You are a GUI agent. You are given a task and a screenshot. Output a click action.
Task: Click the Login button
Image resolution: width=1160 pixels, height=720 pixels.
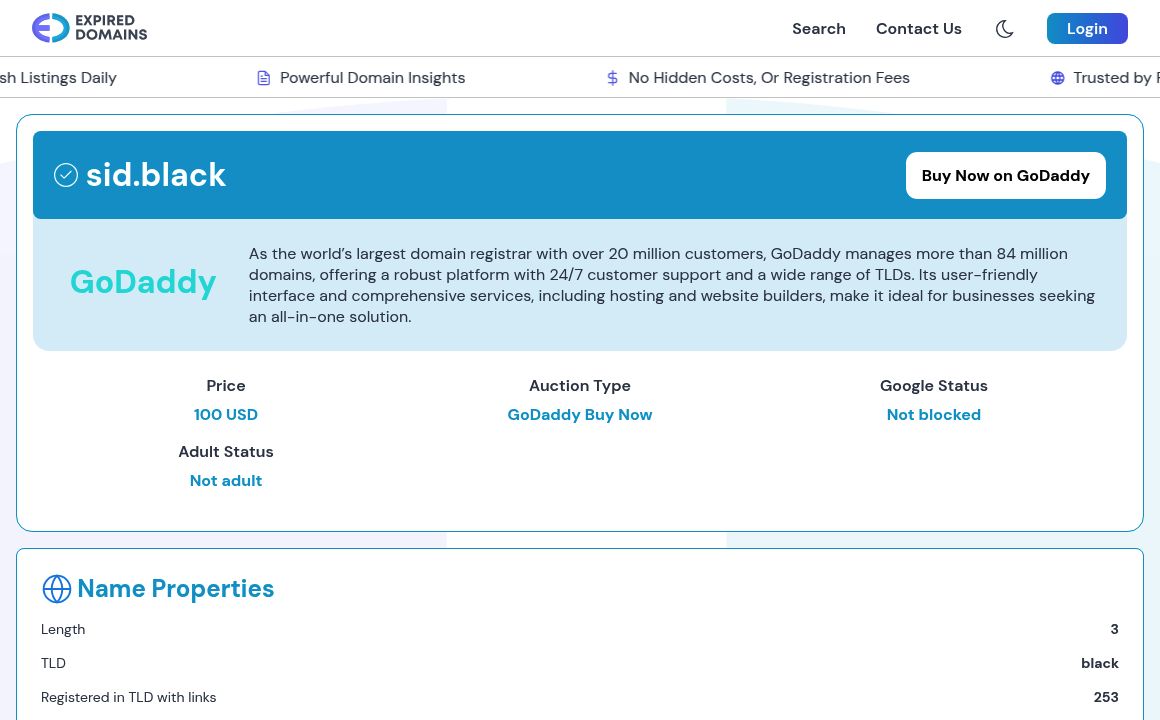point(1087,28)
